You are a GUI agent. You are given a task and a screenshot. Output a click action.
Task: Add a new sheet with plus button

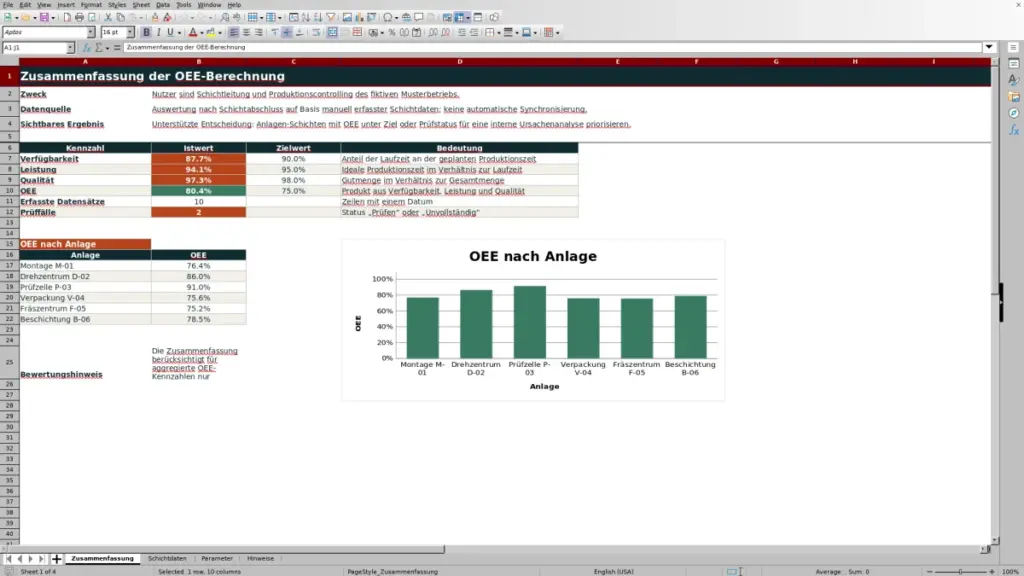(x=56, y=559)
